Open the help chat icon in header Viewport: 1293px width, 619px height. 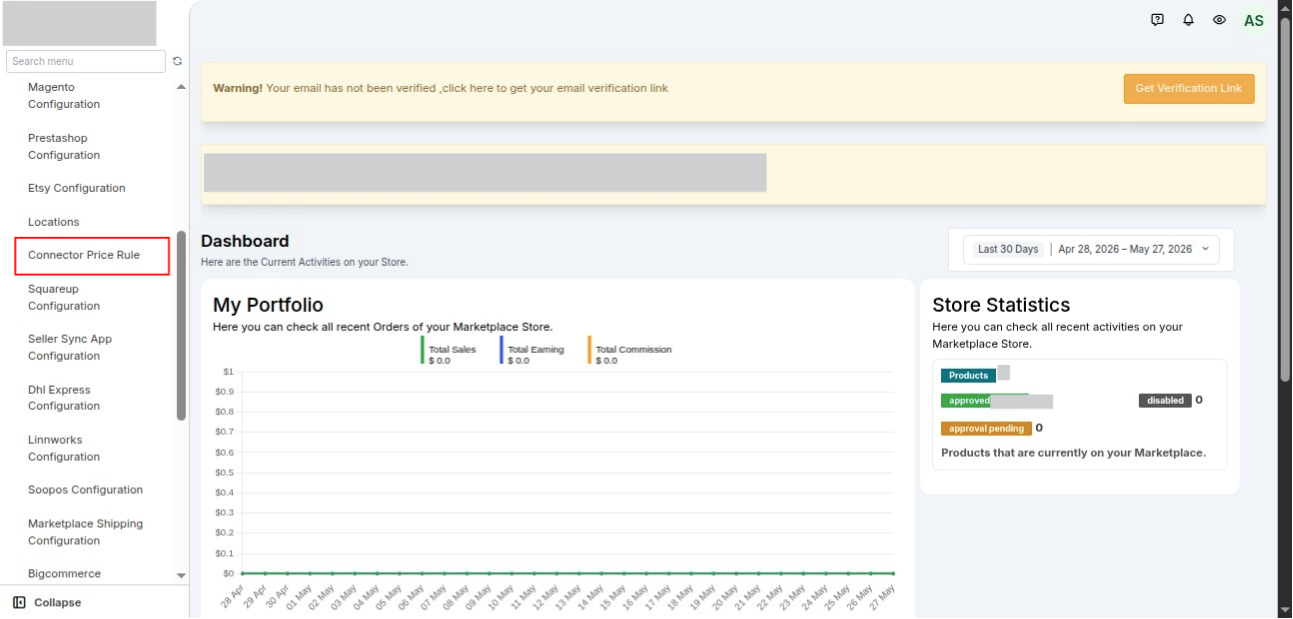pos(1157,20)
